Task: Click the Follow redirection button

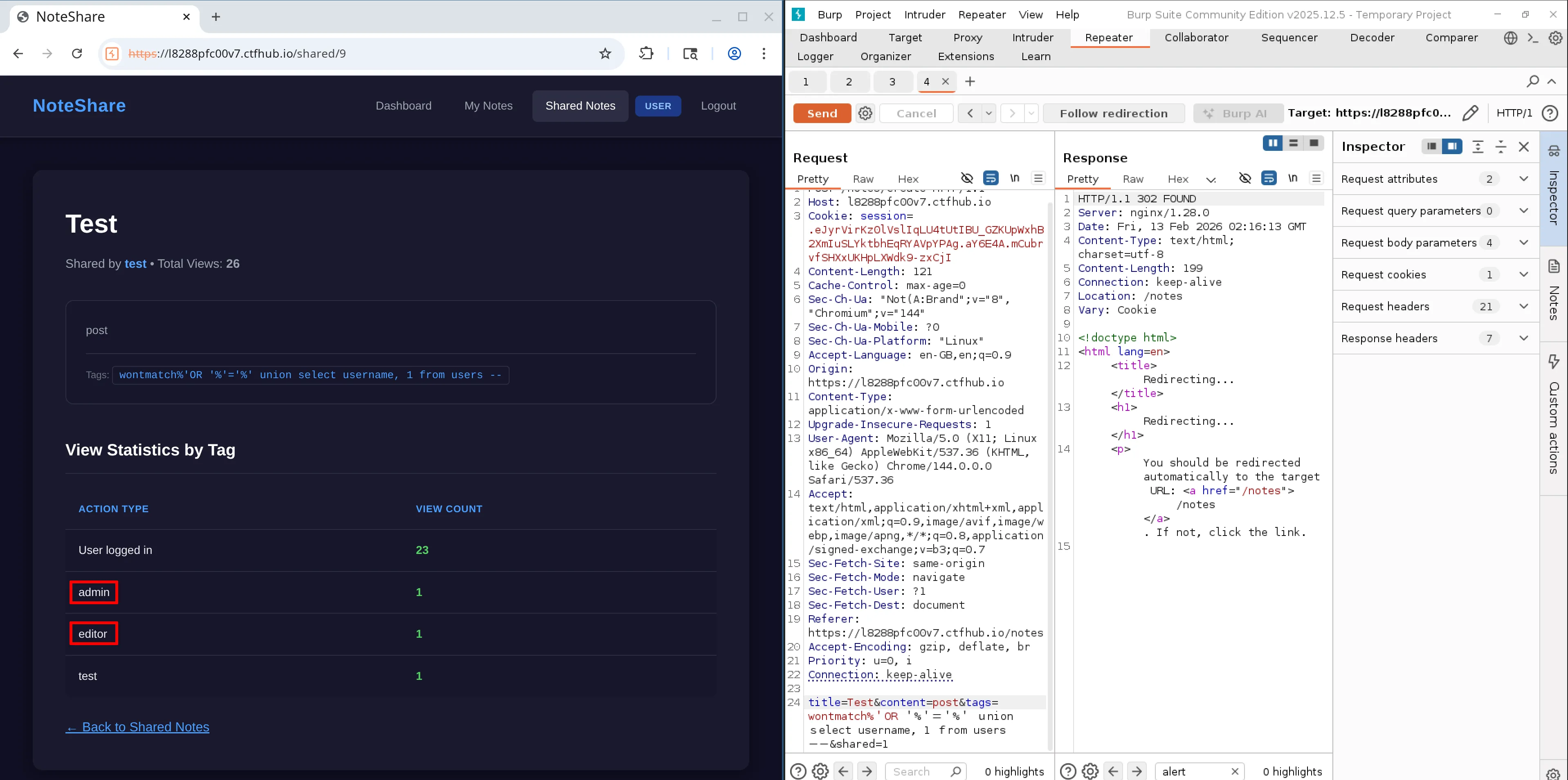Action: (1114, 113)
